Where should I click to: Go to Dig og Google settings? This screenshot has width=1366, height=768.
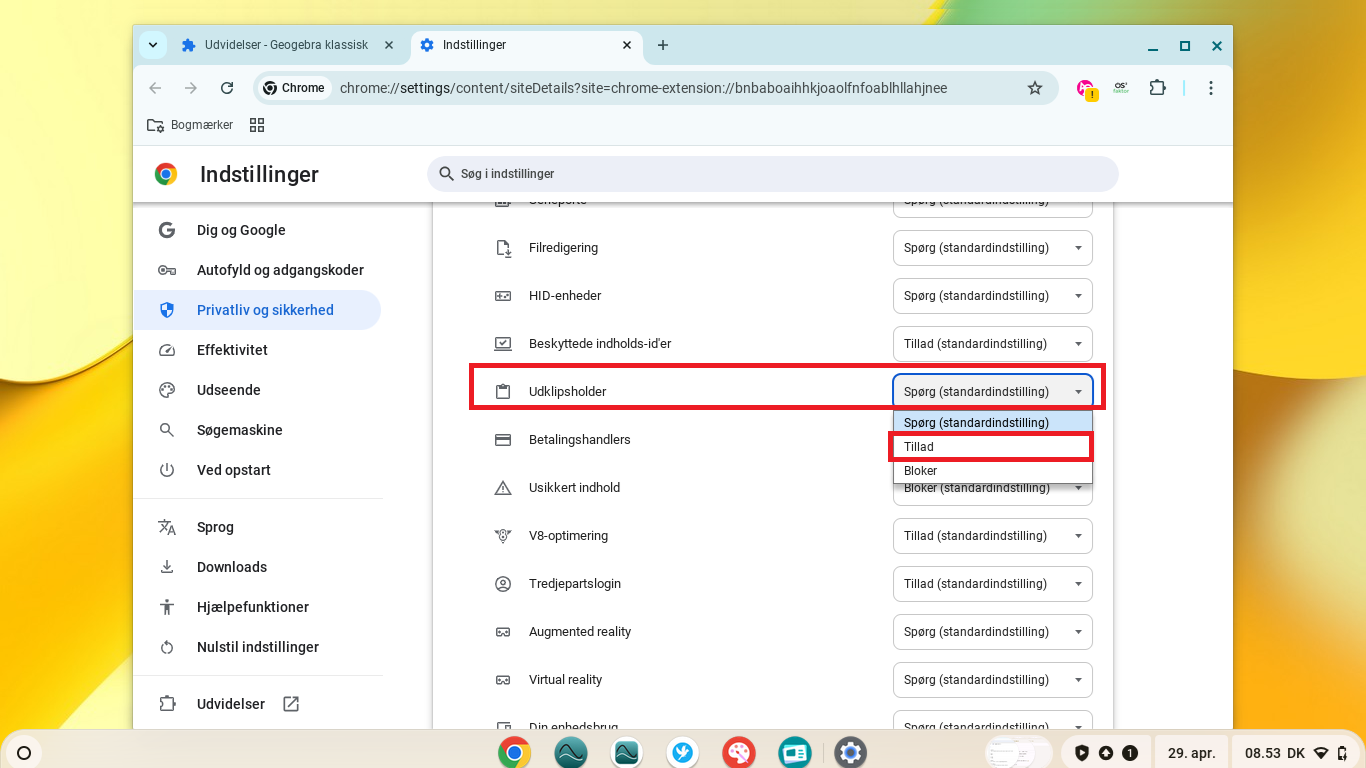(241, 230)
